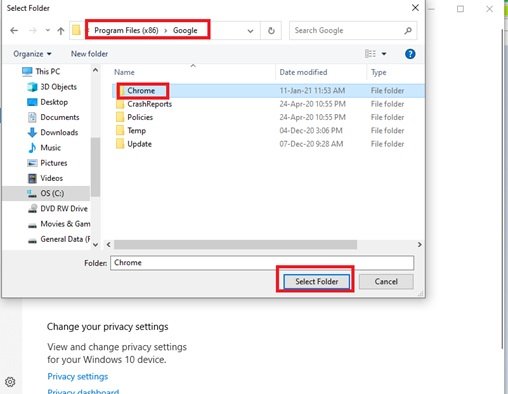The image size is (508, 394).
Task: Open the Settings gear icon
Action: 10,382
